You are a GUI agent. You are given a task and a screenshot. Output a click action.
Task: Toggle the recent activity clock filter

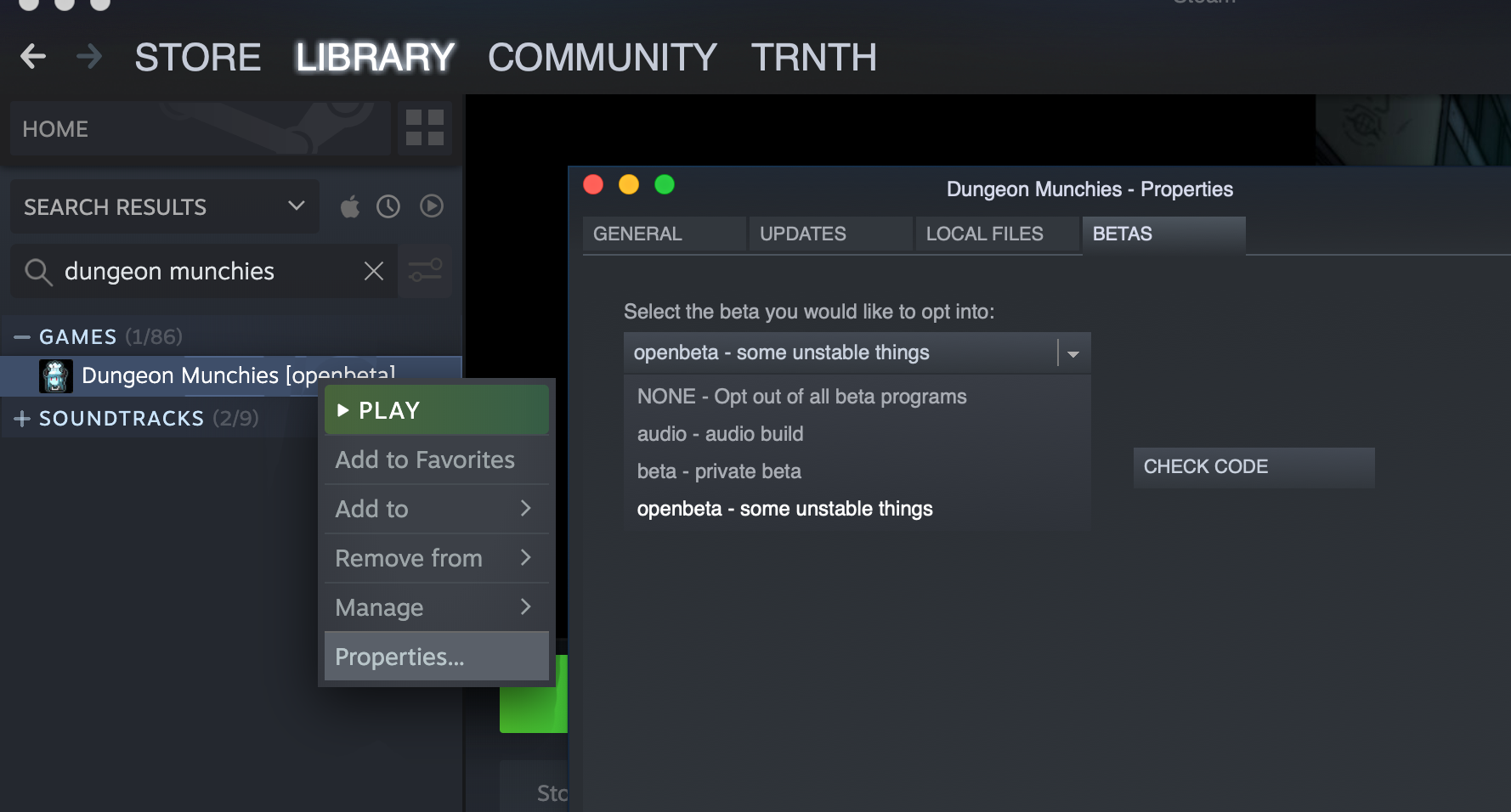(388, 206)
